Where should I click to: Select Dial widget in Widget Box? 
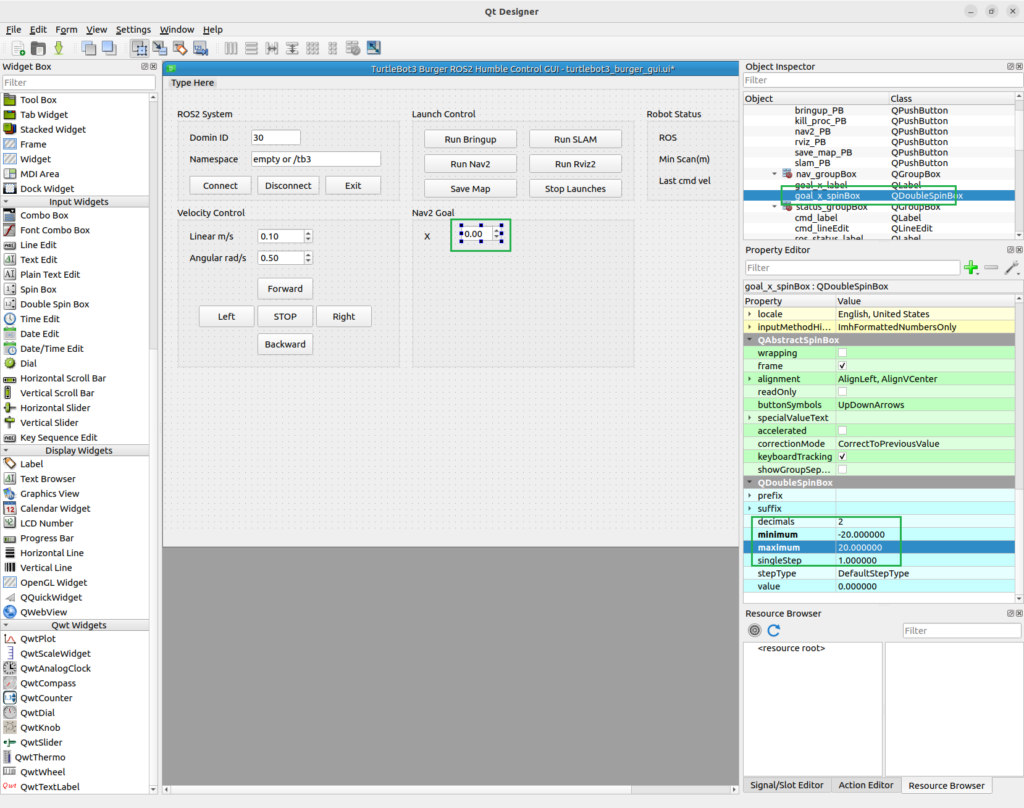pos(28,363)
